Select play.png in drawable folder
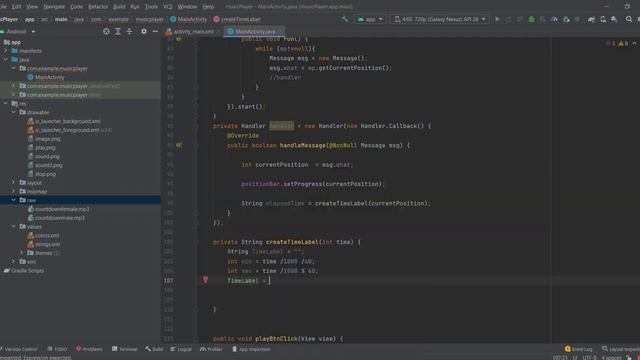This screenshot has height=360, width=640. (45, 148)
